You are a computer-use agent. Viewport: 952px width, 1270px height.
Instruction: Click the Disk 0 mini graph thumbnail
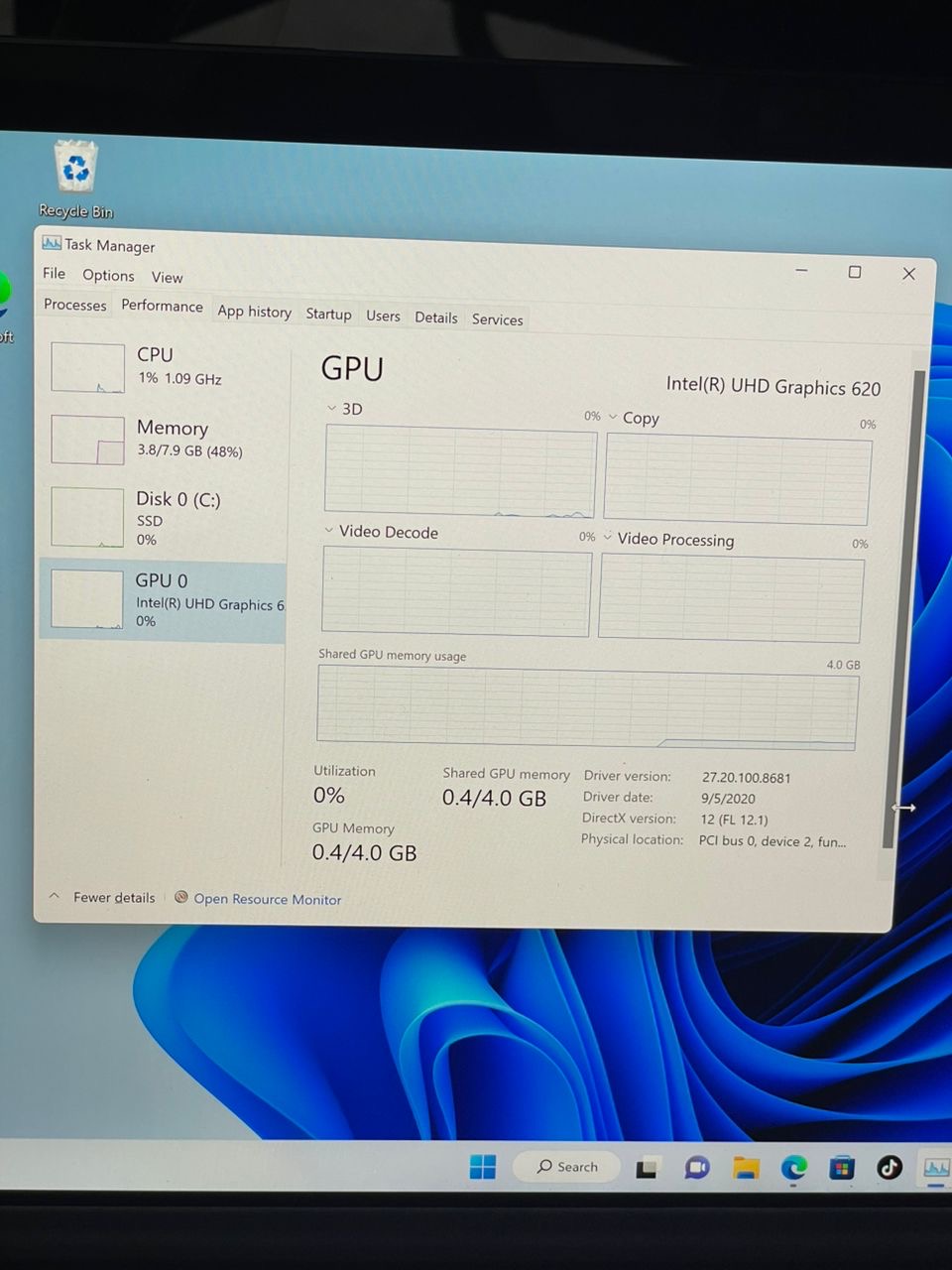tap(86, 517)
